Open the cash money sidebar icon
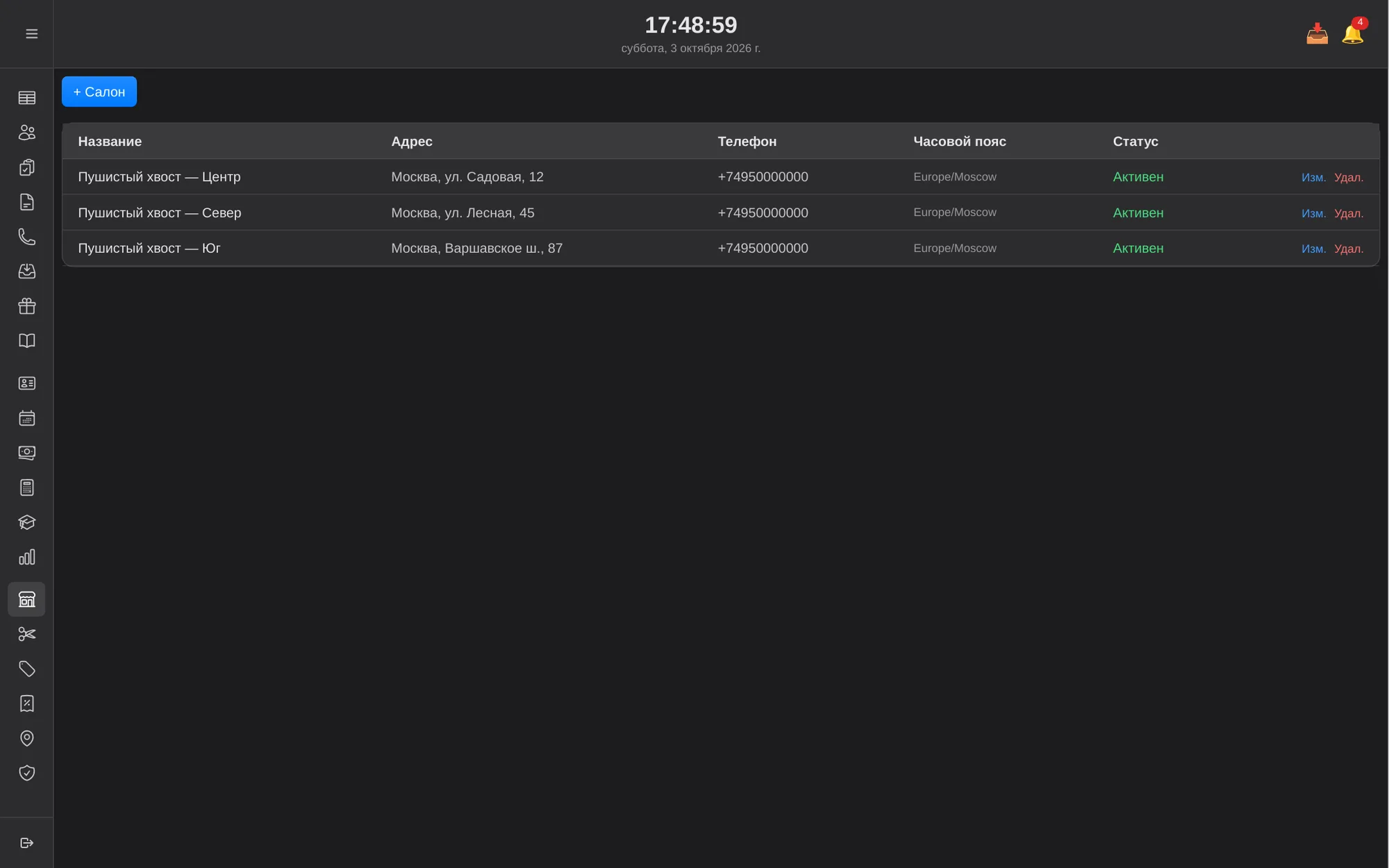 pos(26,453)
